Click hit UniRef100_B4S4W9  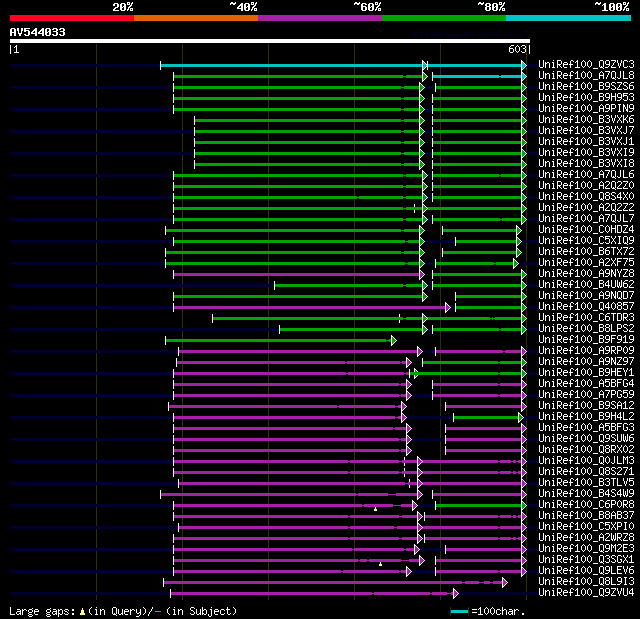click(586, 494)
